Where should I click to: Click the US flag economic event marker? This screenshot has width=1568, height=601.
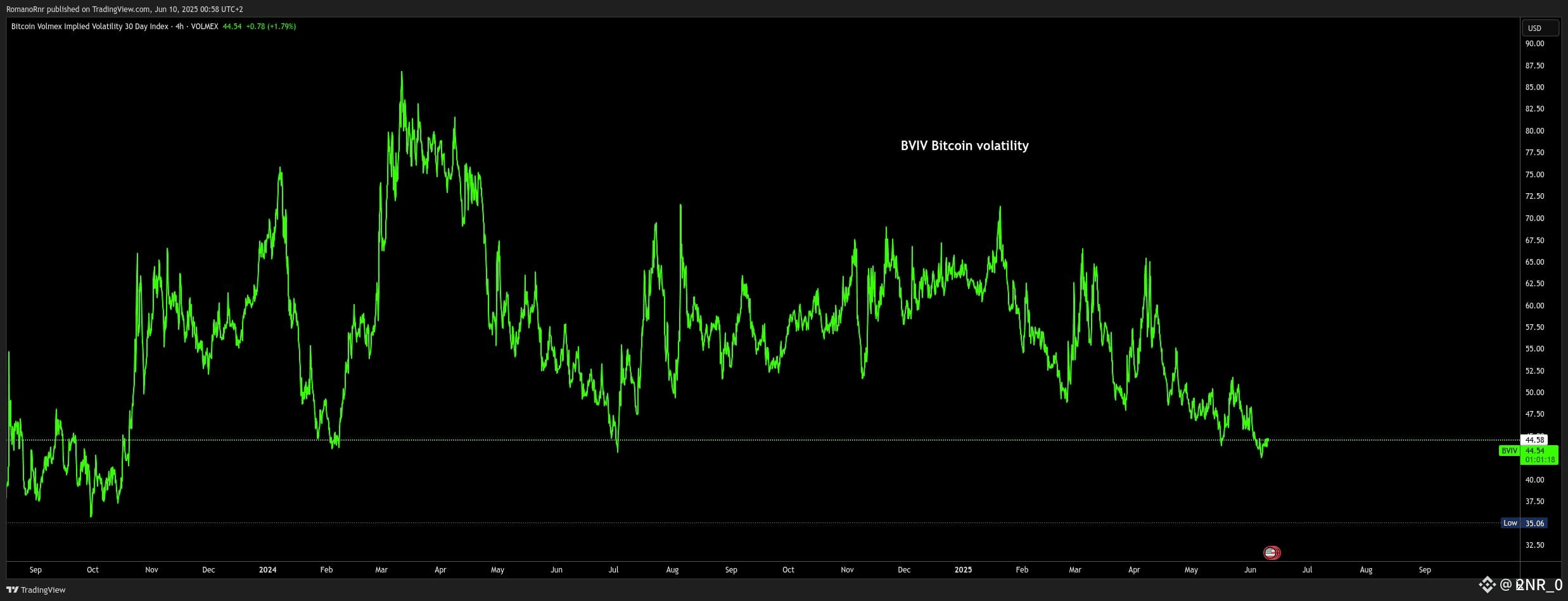1272,553
